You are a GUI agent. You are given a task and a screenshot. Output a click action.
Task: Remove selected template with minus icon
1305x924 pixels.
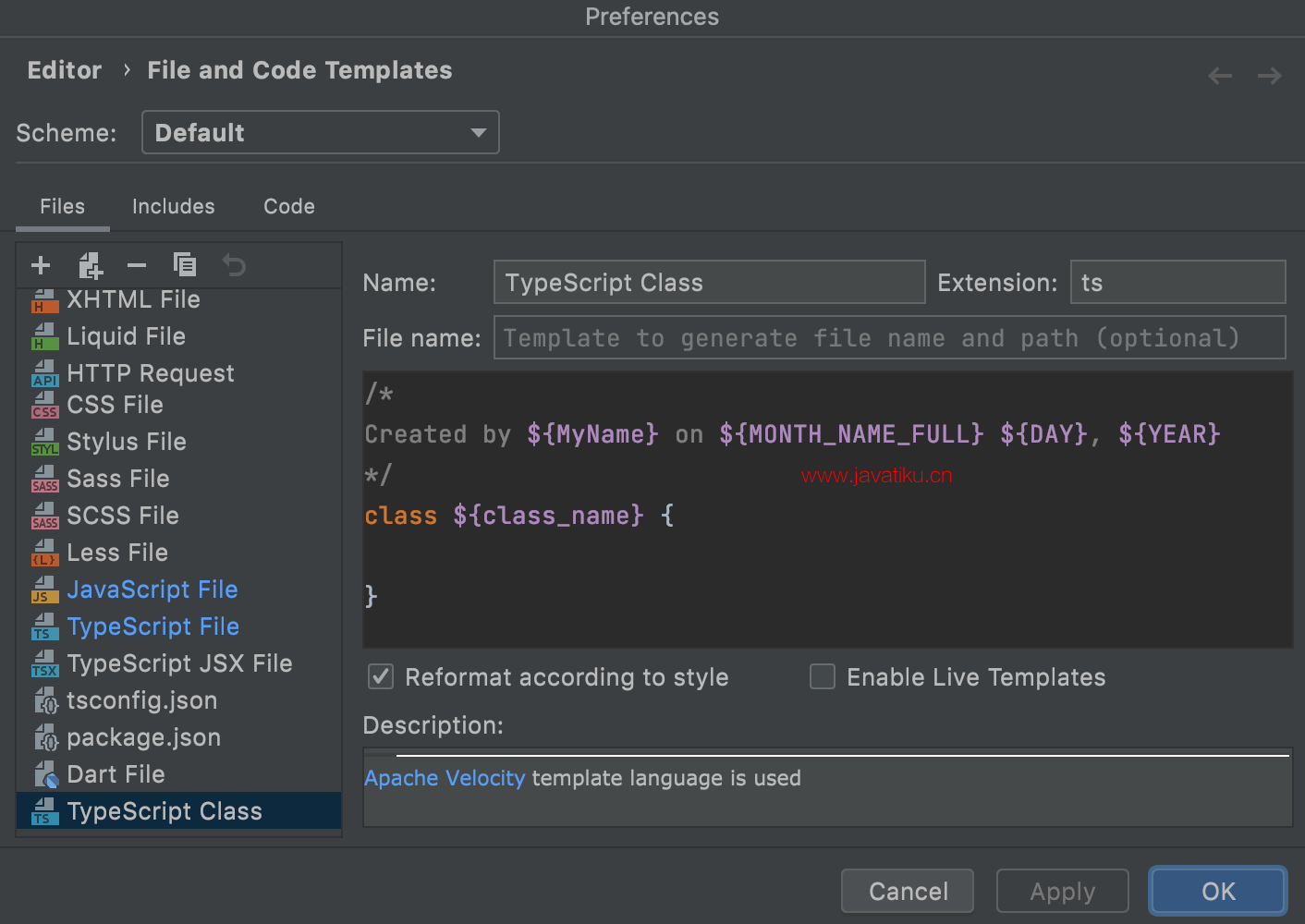pos(137,266)
